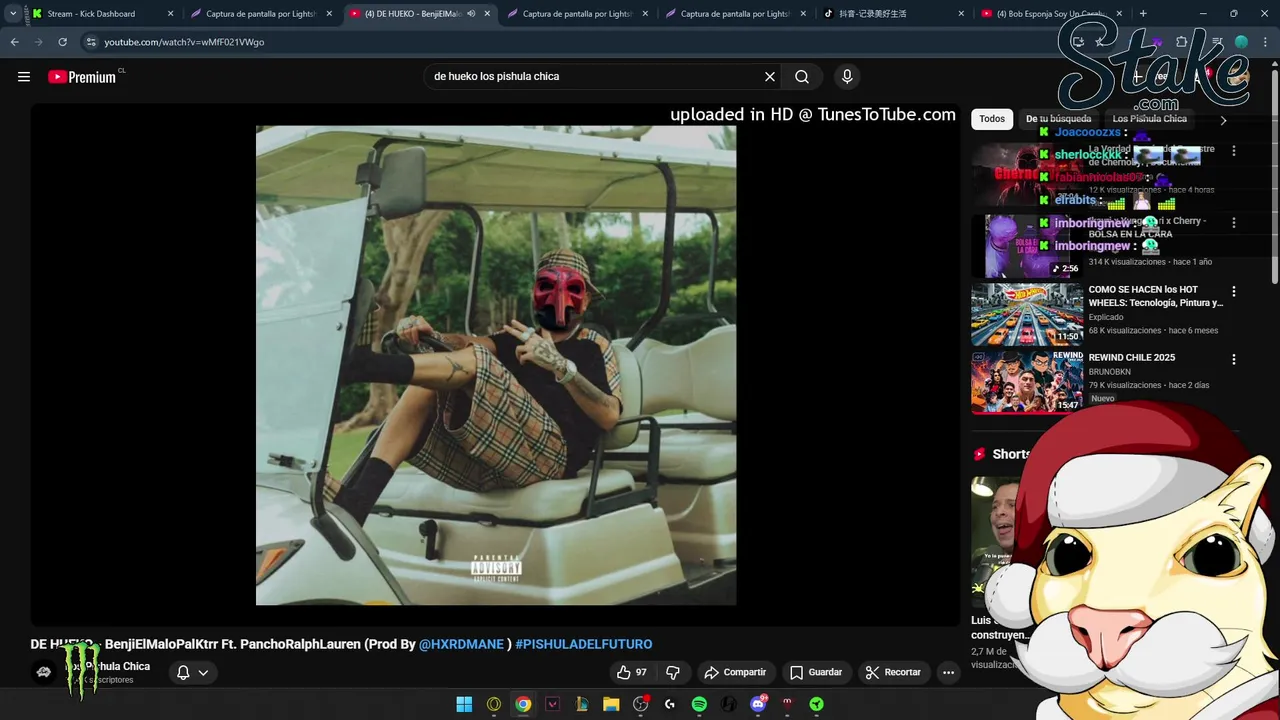Open Los Pishula Chica channel name
The height and width of the screenshot is (720, 1280).
(108, 666)
